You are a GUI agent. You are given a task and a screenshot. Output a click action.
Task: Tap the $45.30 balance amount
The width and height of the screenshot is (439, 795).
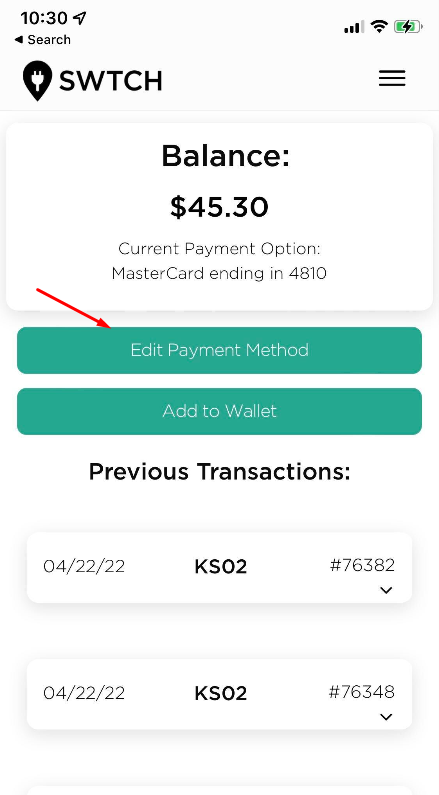220,207
